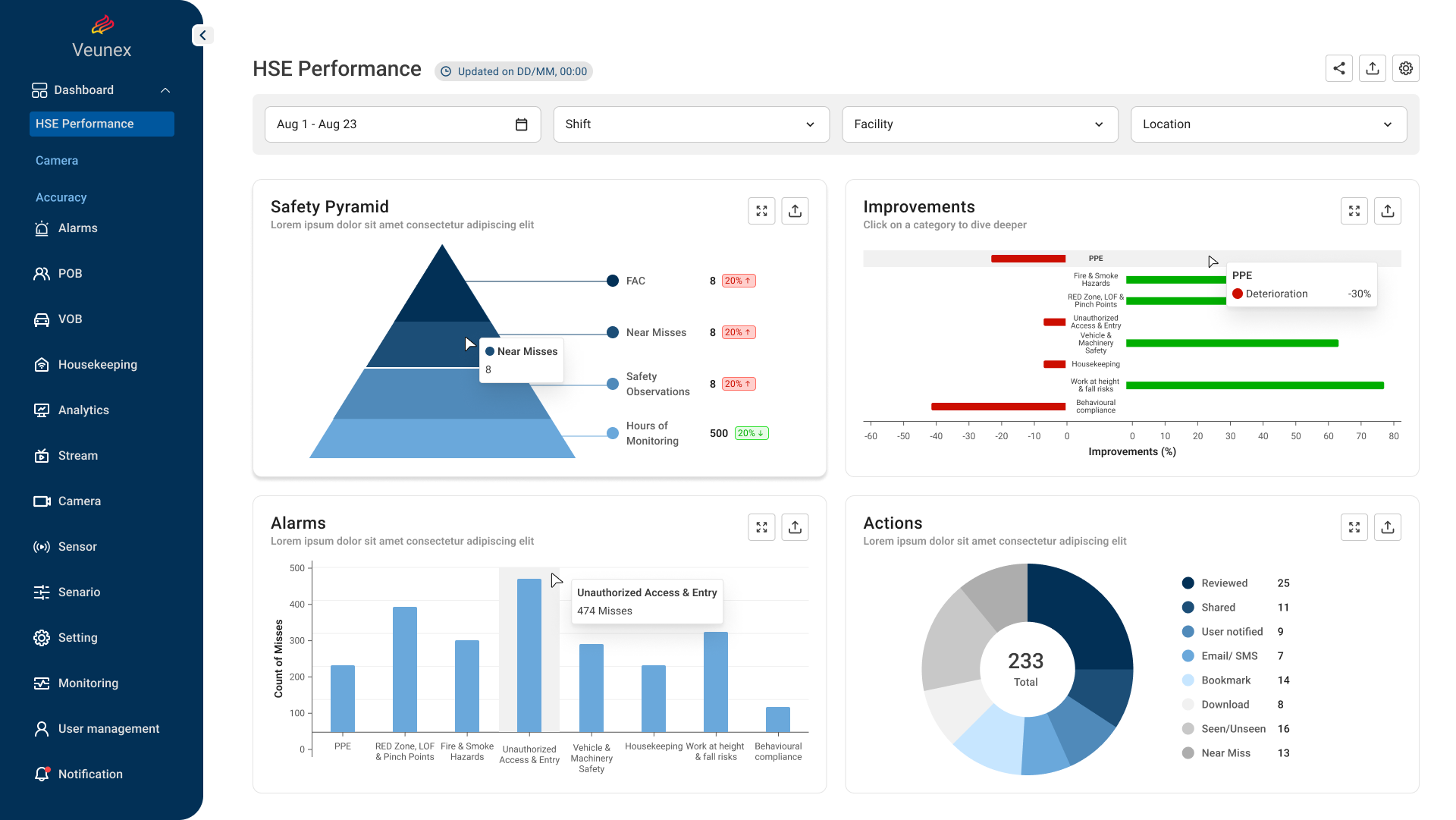
Task: Click the Senario sliders icon in sidebar
Action: point(42,592)
